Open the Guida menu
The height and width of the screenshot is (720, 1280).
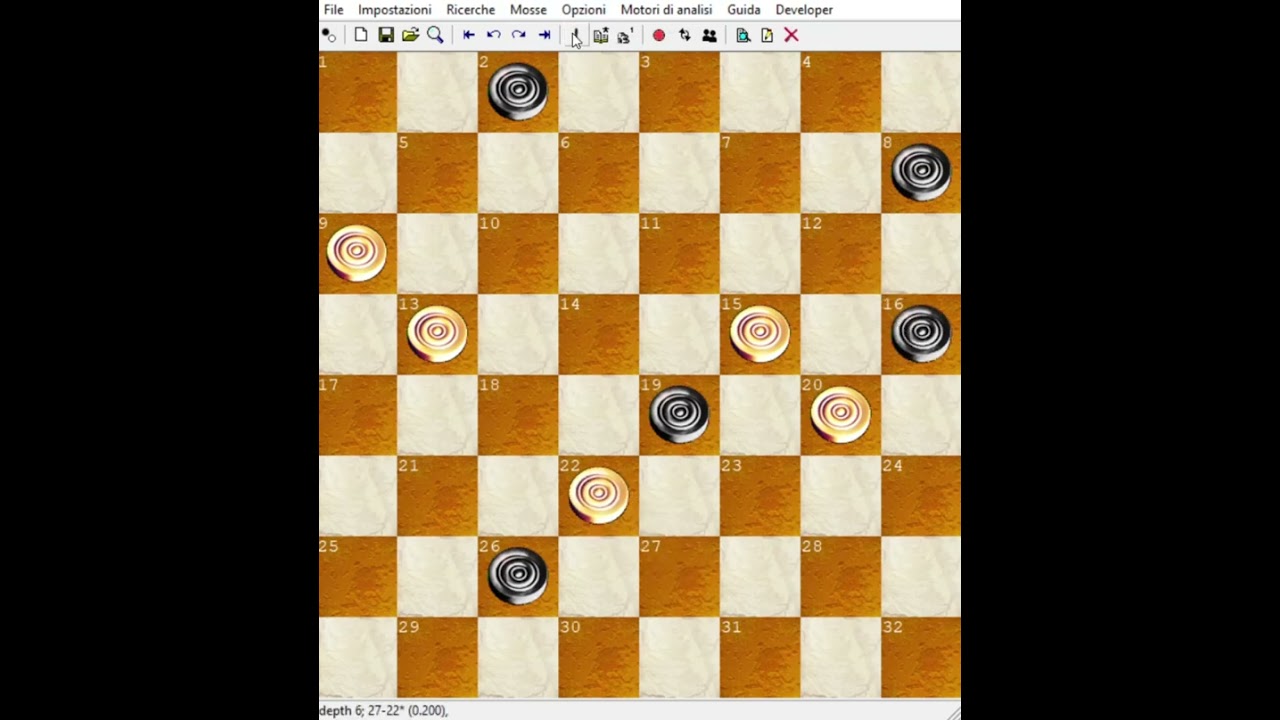tap(744, 10)
